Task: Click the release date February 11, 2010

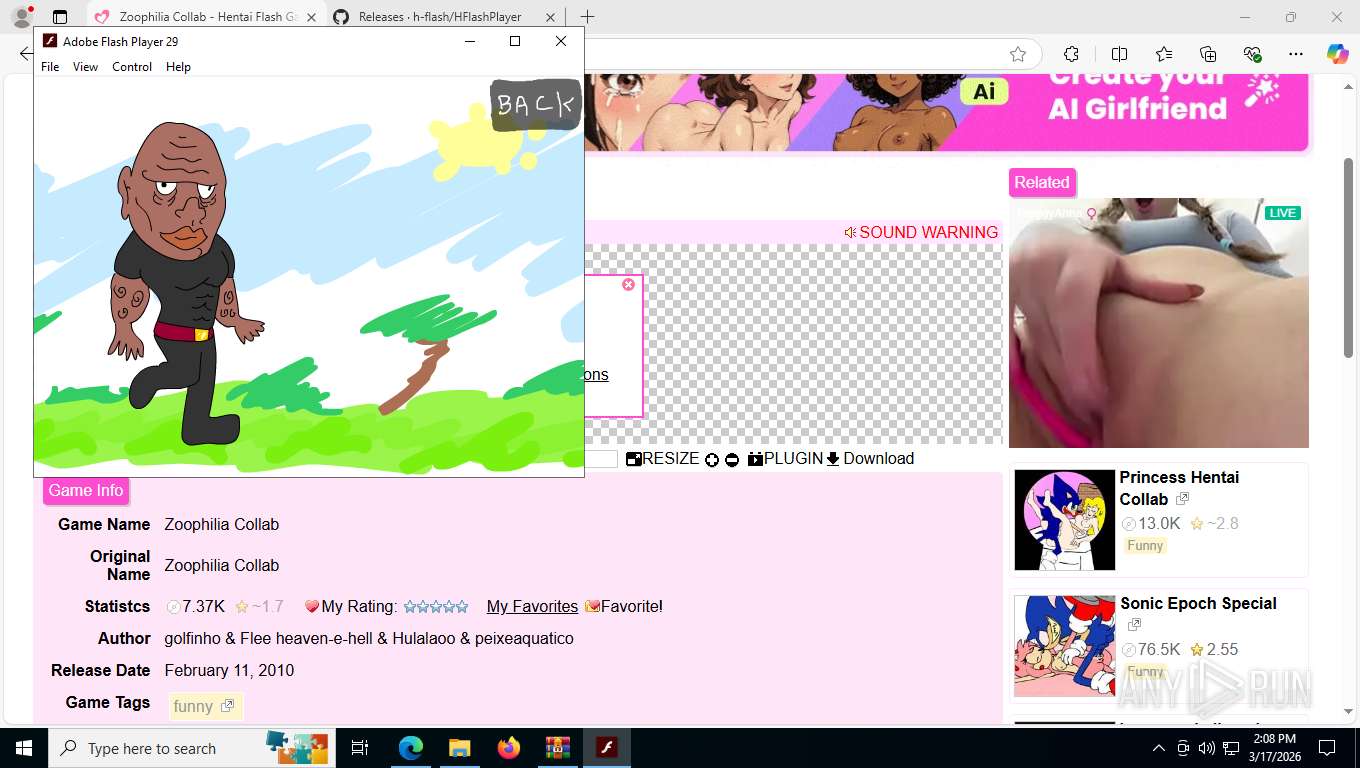Action: pos(229,670)
